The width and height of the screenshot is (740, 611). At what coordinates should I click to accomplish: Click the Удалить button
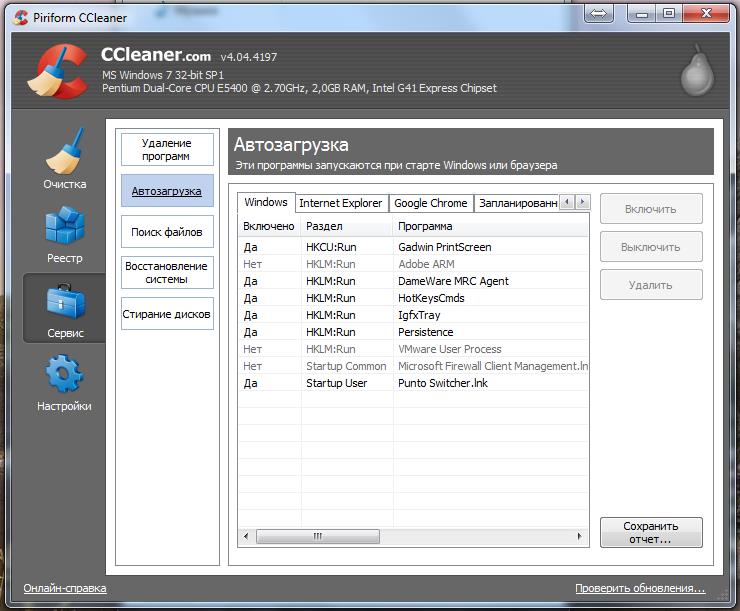651,285
